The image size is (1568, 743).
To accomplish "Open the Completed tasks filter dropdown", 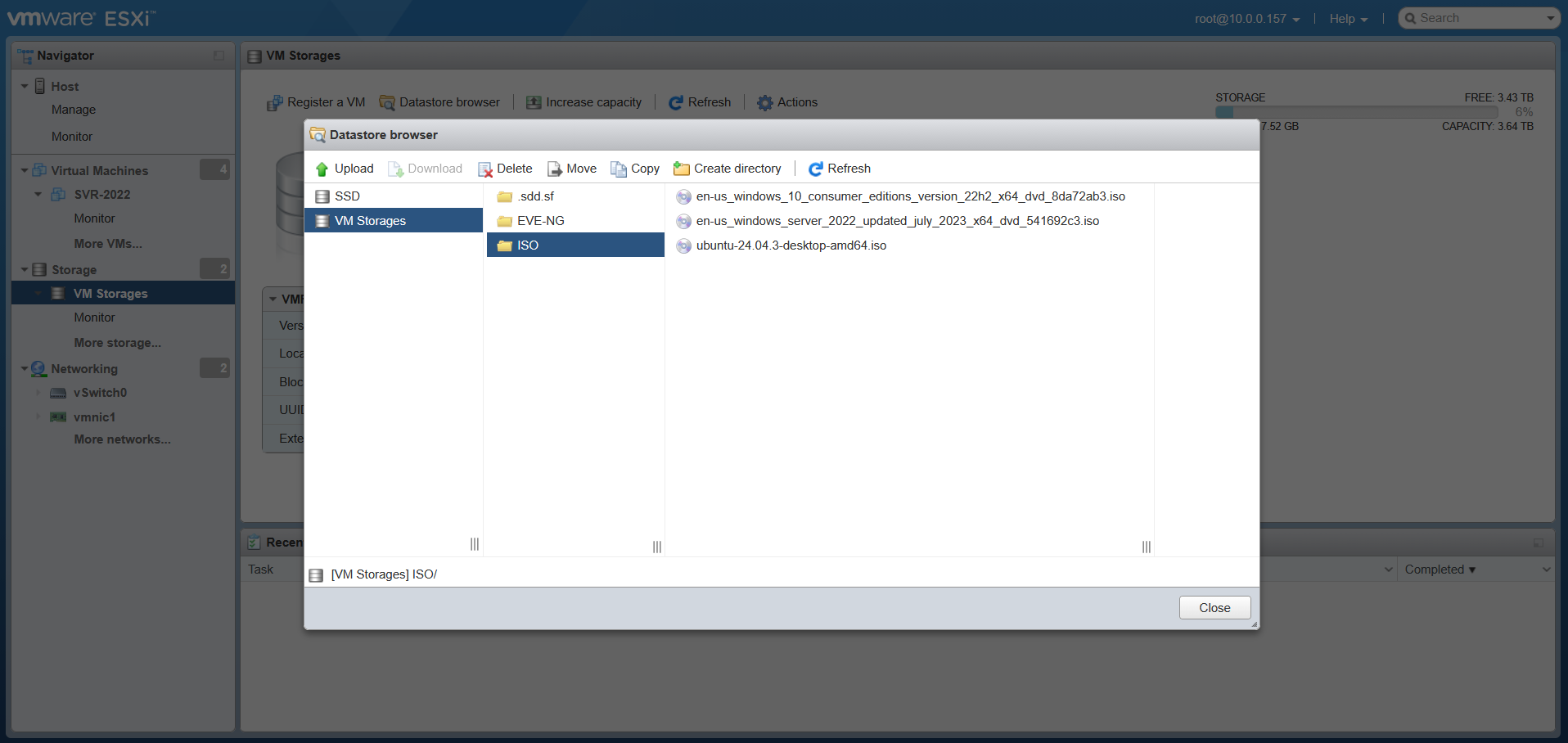I will [1440, 569].
